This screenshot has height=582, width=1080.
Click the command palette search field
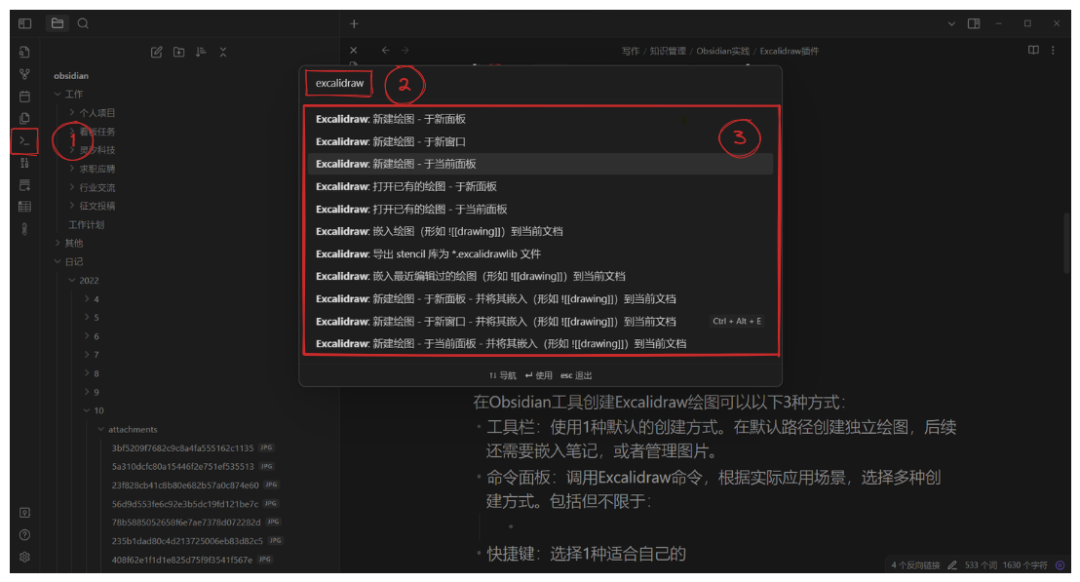(540, 83)
